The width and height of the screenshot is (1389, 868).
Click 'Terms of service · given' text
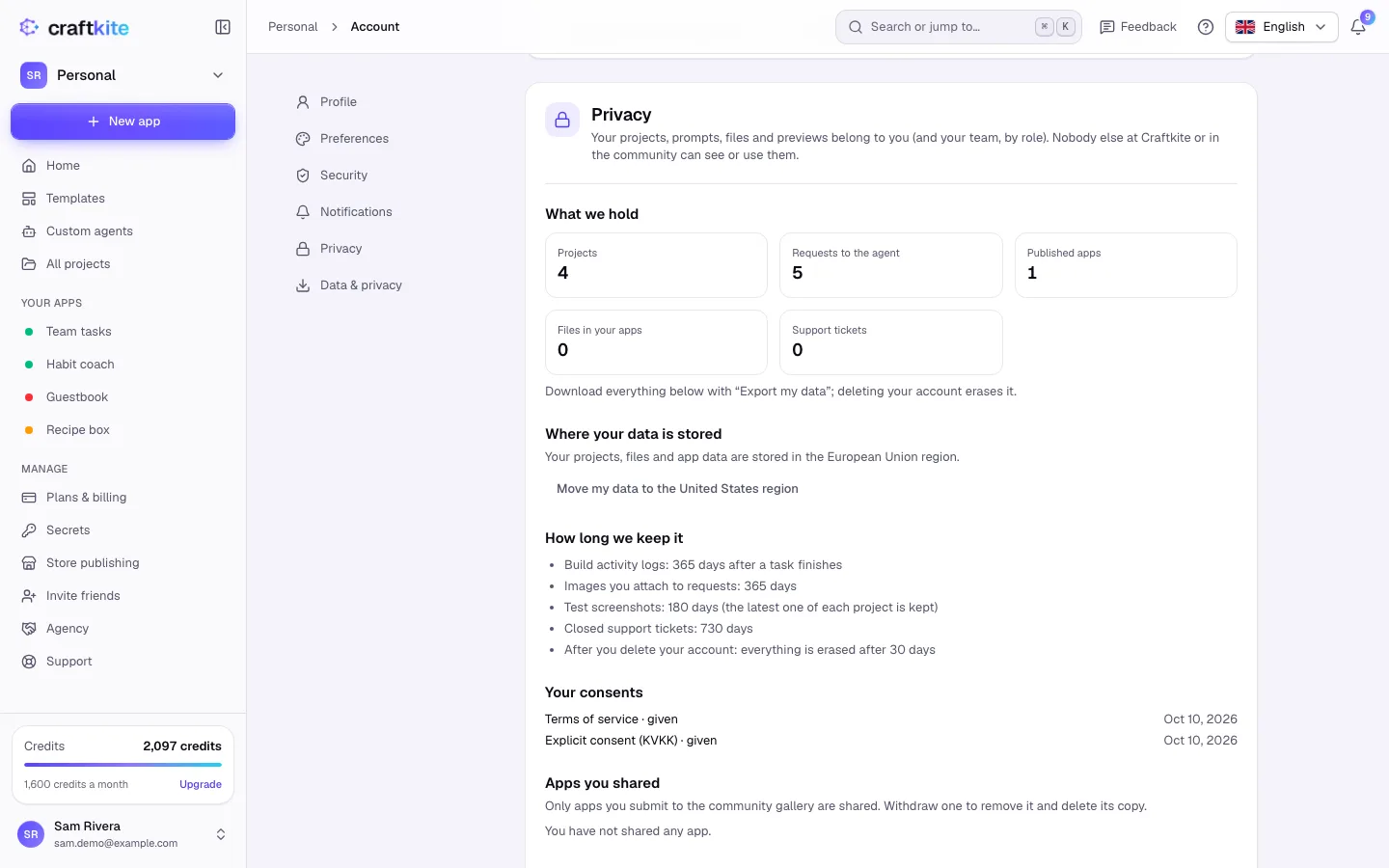pos(612,719)
